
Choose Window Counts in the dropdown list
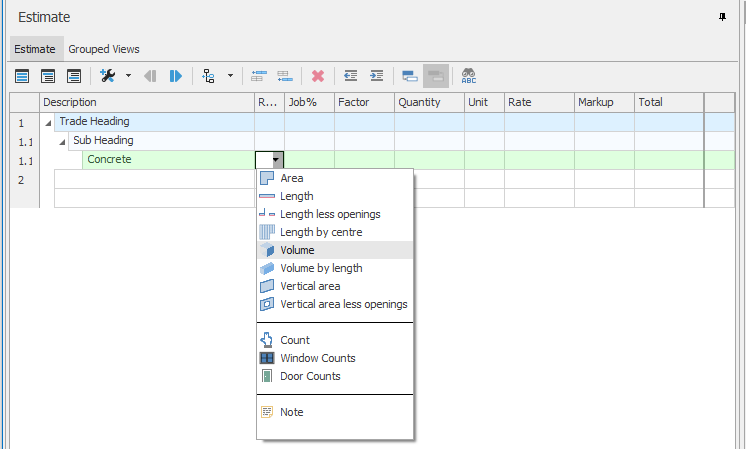pos(317,358)
